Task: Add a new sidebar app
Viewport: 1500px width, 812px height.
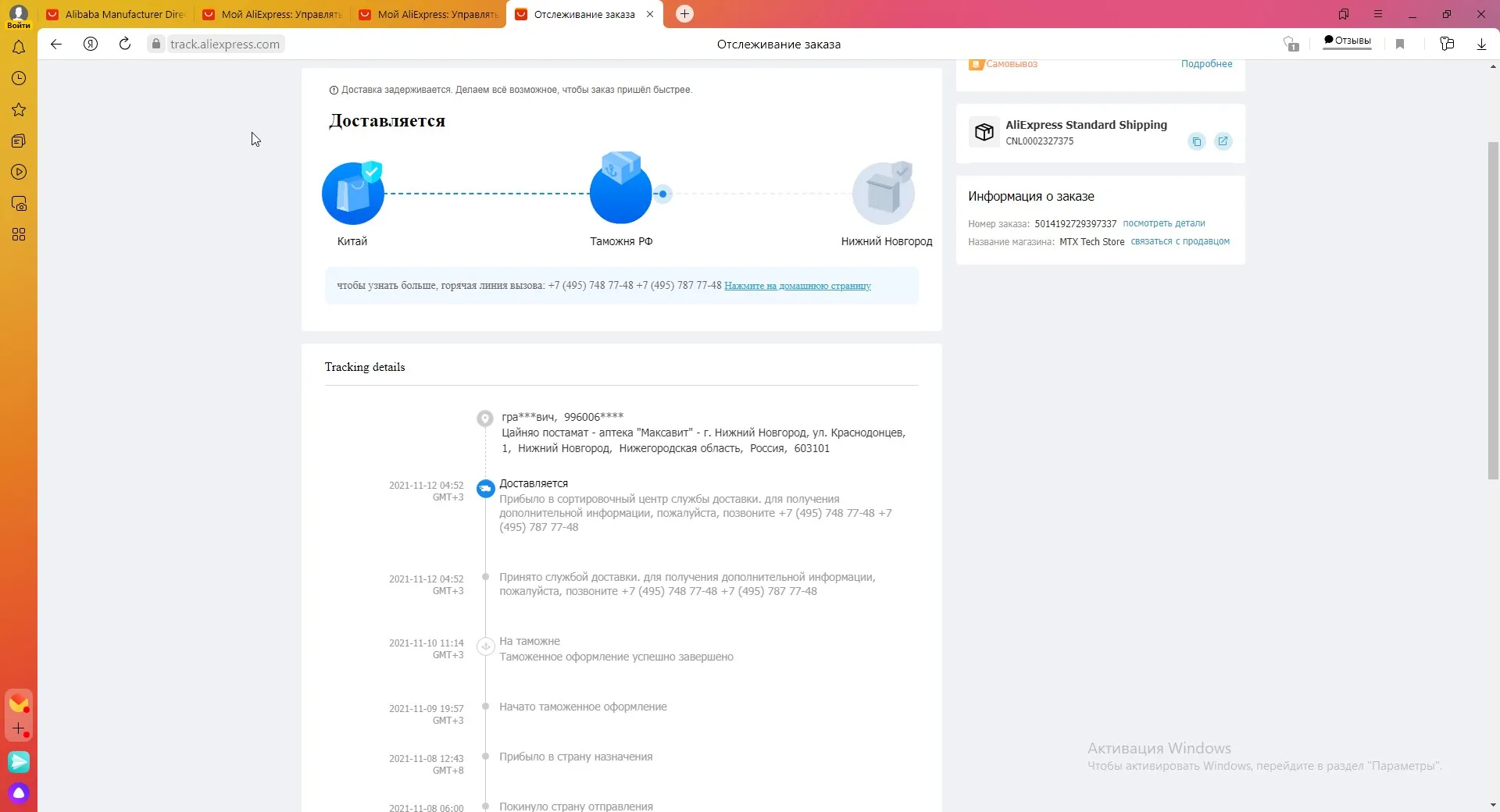Action: pos(19,728)
